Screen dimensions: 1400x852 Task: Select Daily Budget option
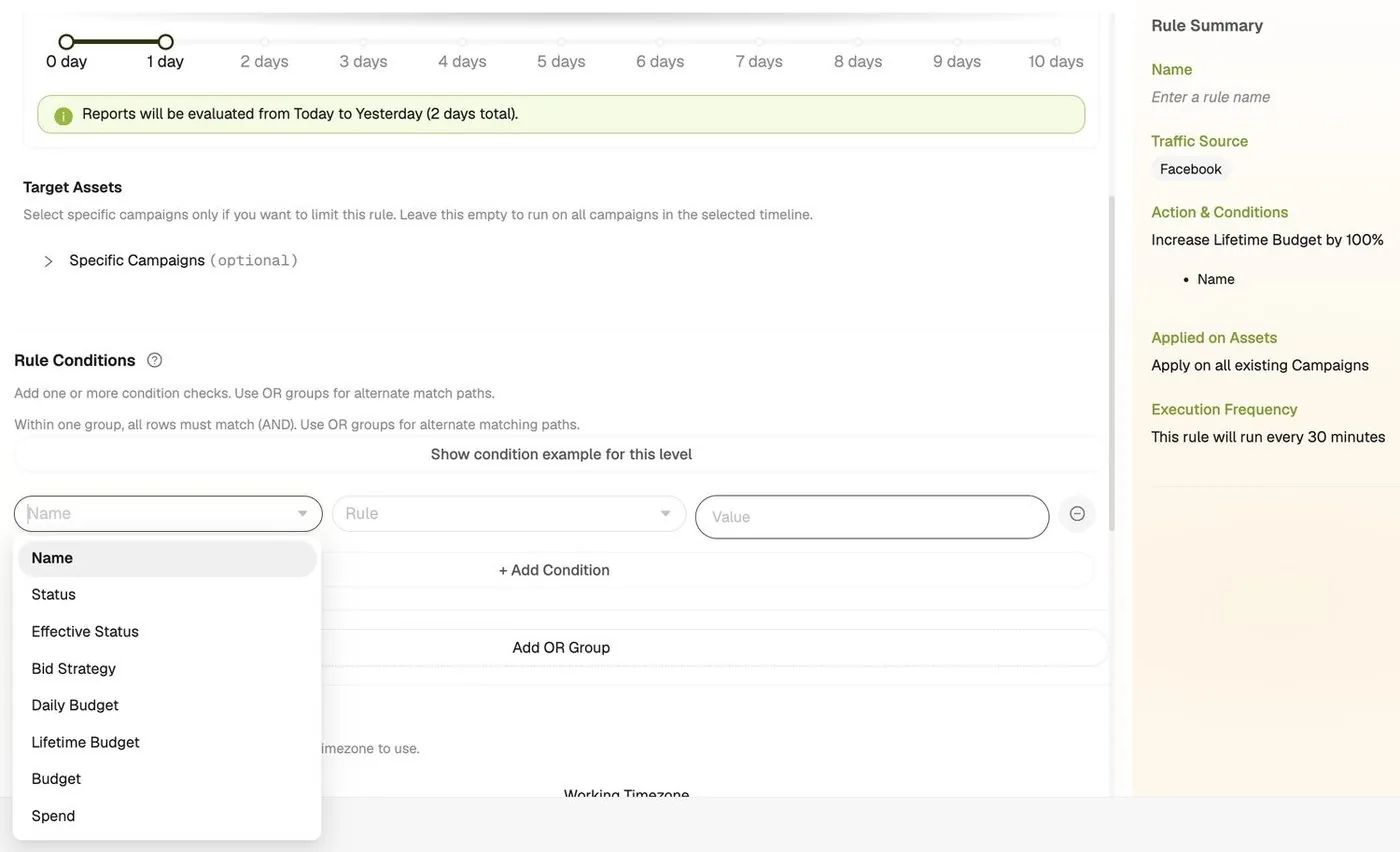coord(167,706)
